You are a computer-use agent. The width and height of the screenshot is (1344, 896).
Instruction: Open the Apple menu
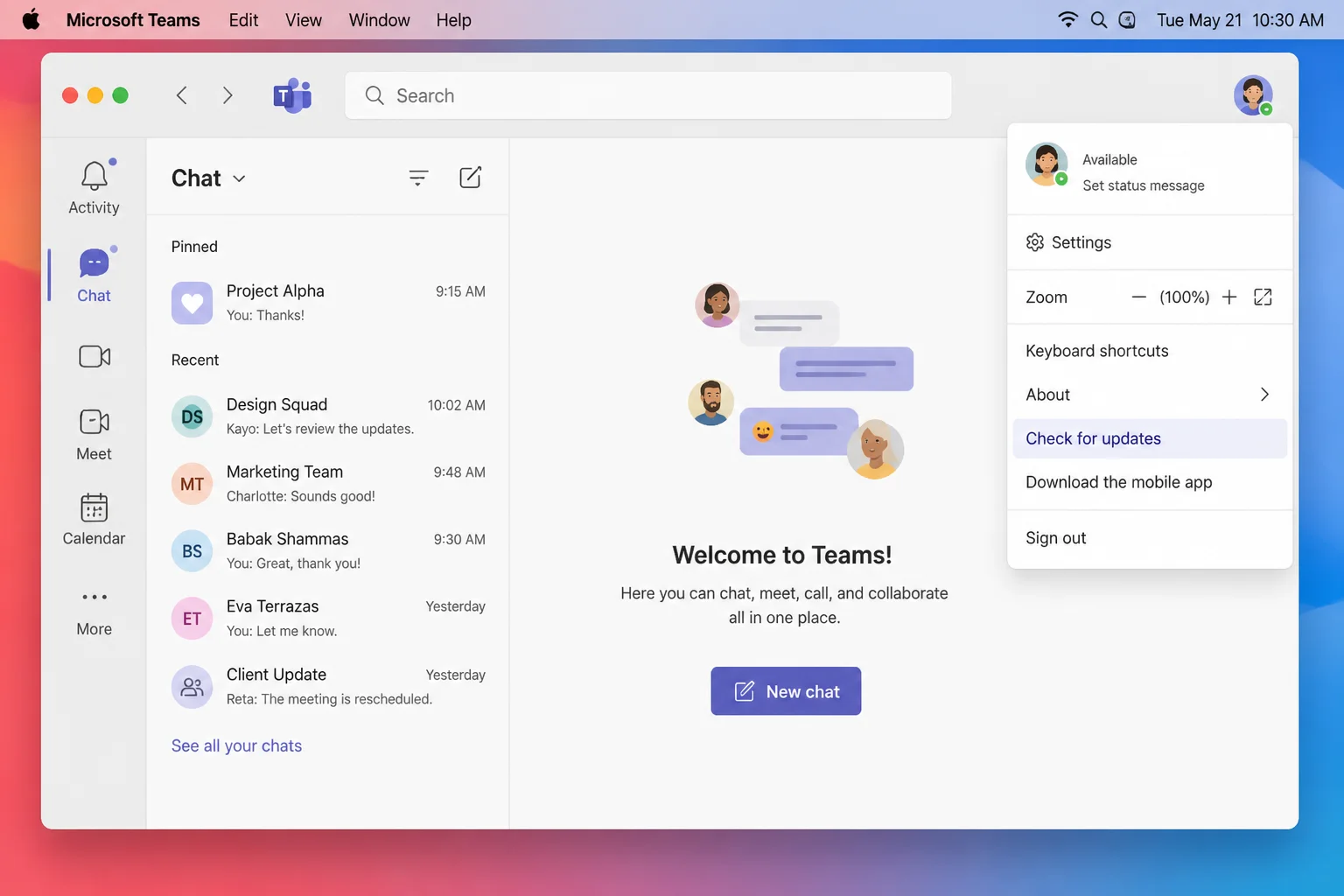[31, 19]
